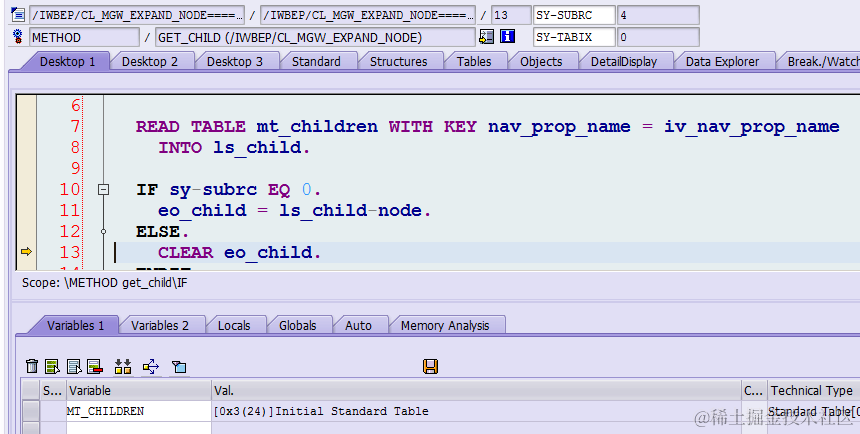Screen dimensions: 860x434
Task: Click line number 11 in code editor
Action: 70,210
